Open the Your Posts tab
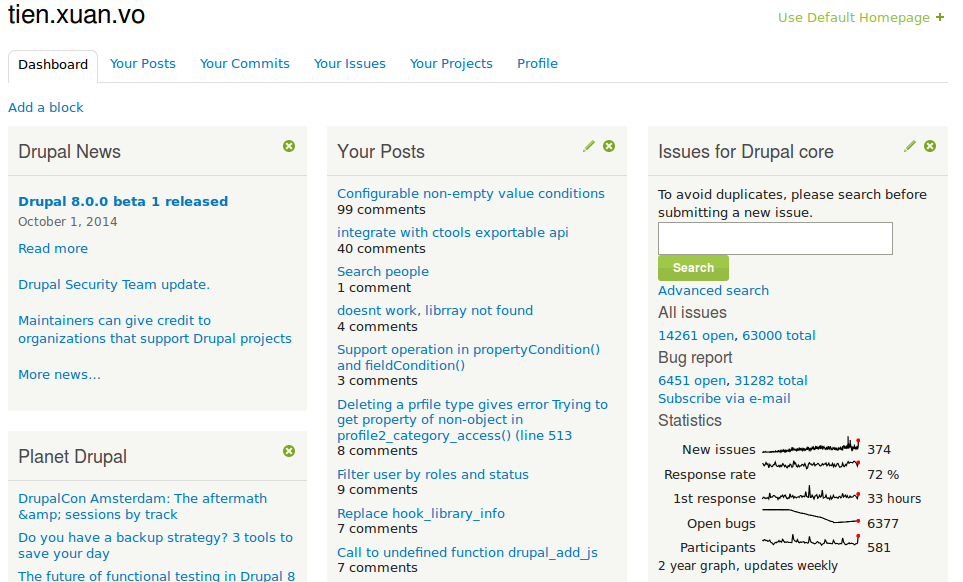Screen dimensions: 963x582 142,64
